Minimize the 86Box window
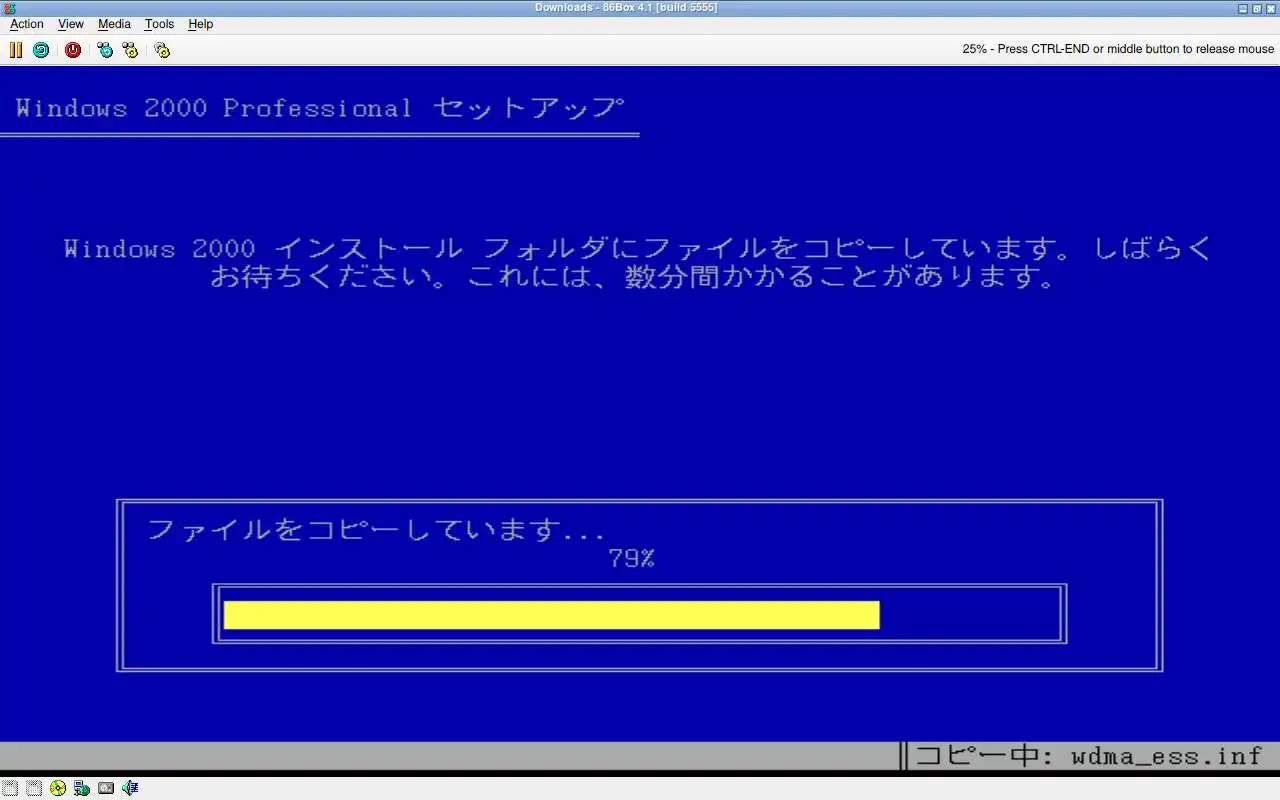Screen dimensions: 1280x800 click(x=1243, y=8)
